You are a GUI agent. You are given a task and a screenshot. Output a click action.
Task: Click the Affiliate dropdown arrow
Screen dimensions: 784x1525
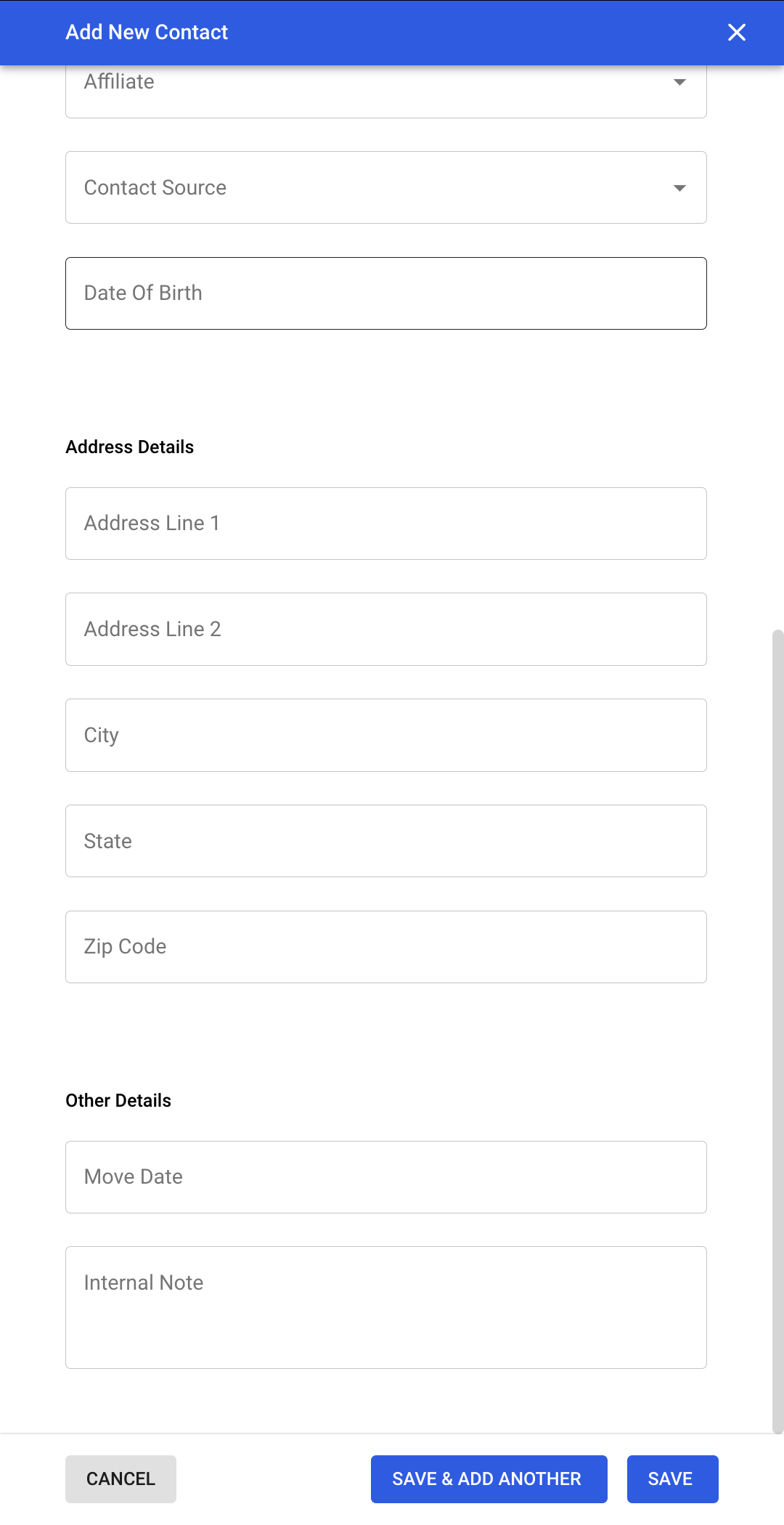[679, 82]
